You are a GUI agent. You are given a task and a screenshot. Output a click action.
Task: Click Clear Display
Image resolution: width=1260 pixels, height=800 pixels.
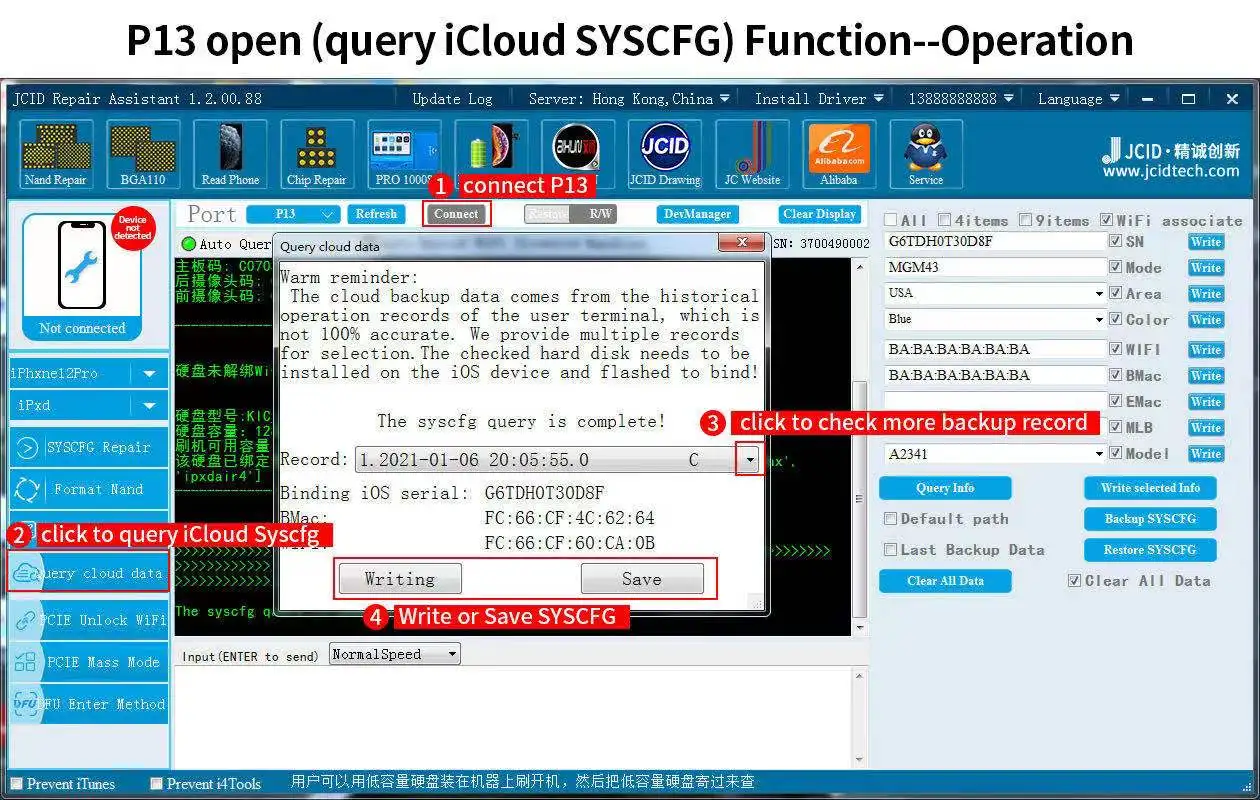point(820,214)
